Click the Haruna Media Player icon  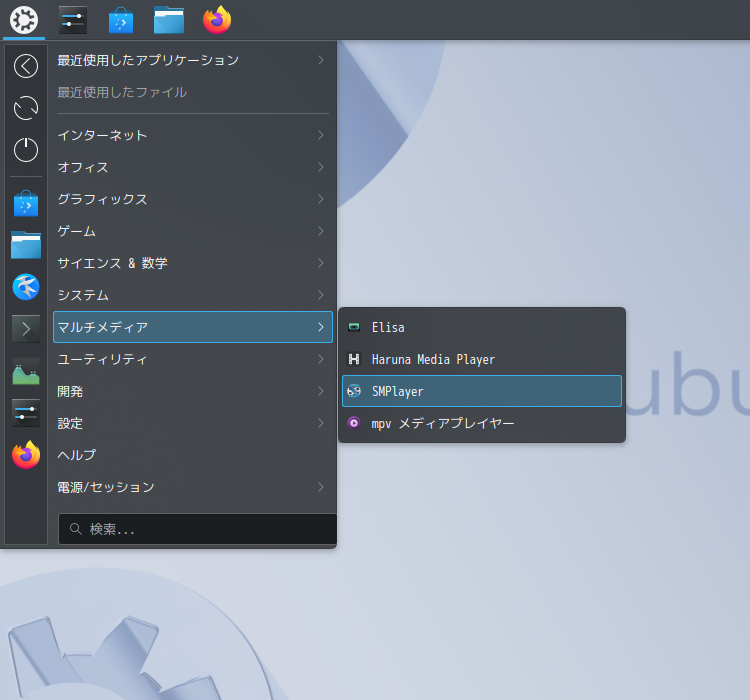point(354,359)
